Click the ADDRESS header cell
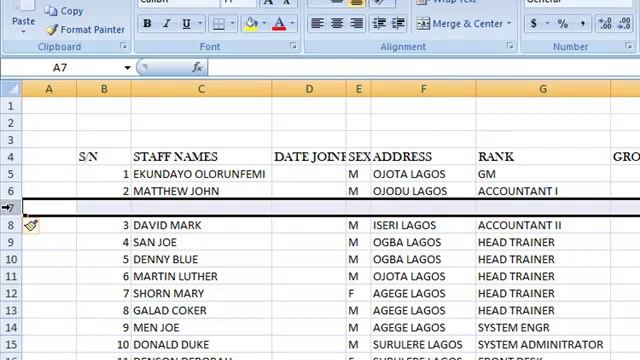The height and width of the screenshot is (360, 640). click(x=423, y=157)
